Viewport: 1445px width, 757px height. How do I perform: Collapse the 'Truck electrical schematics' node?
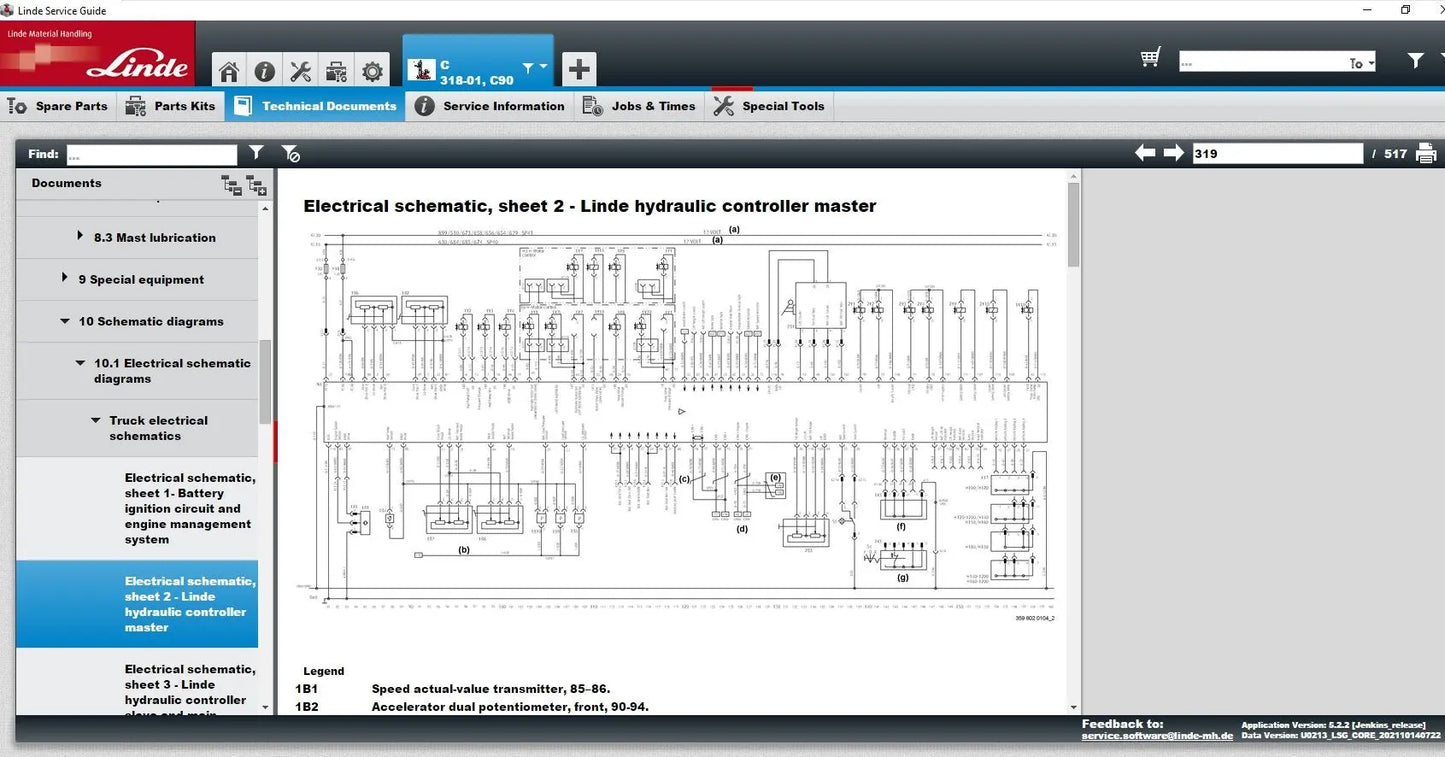tap(96, 420)
